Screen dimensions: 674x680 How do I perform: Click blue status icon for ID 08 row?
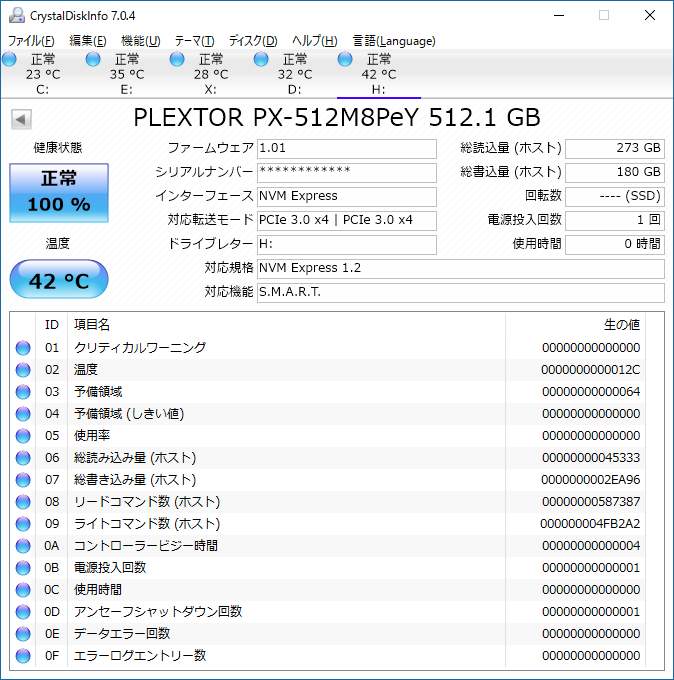tap(23, 502)
